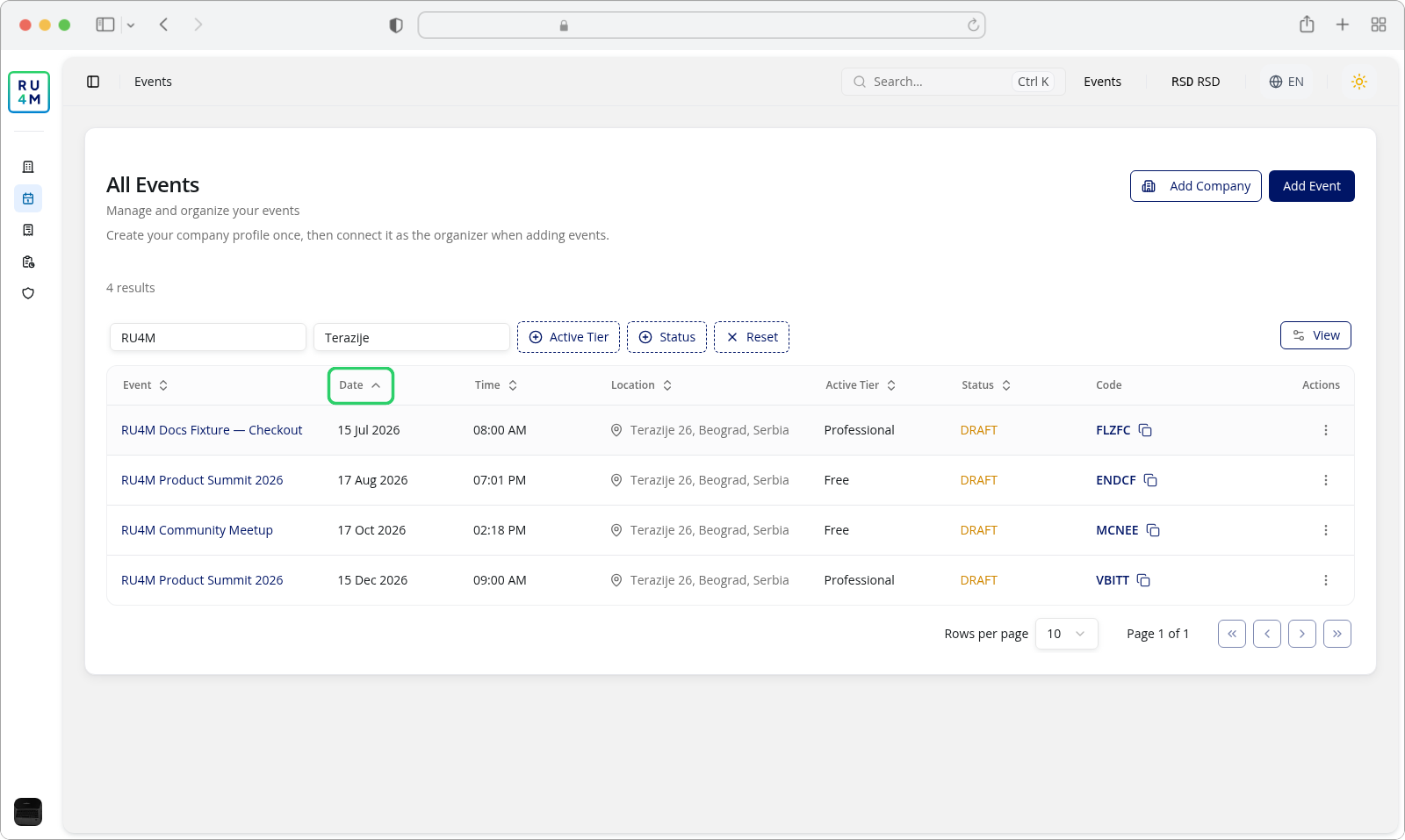Copy the FLZFC event code

(x=1145, y=430)
